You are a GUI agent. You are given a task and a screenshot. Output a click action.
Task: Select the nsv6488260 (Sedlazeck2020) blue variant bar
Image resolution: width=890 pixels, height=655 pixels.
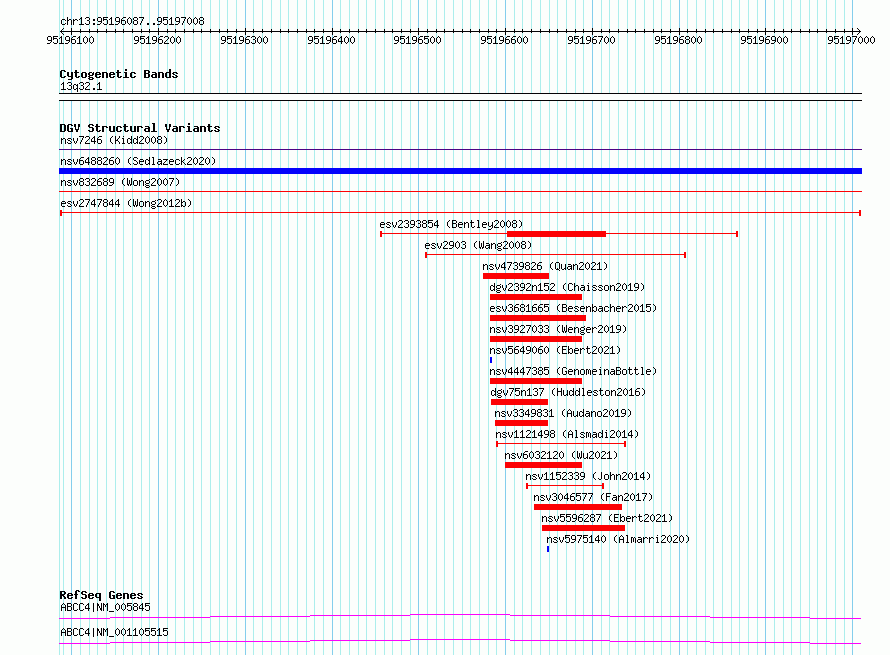[460, 171]
